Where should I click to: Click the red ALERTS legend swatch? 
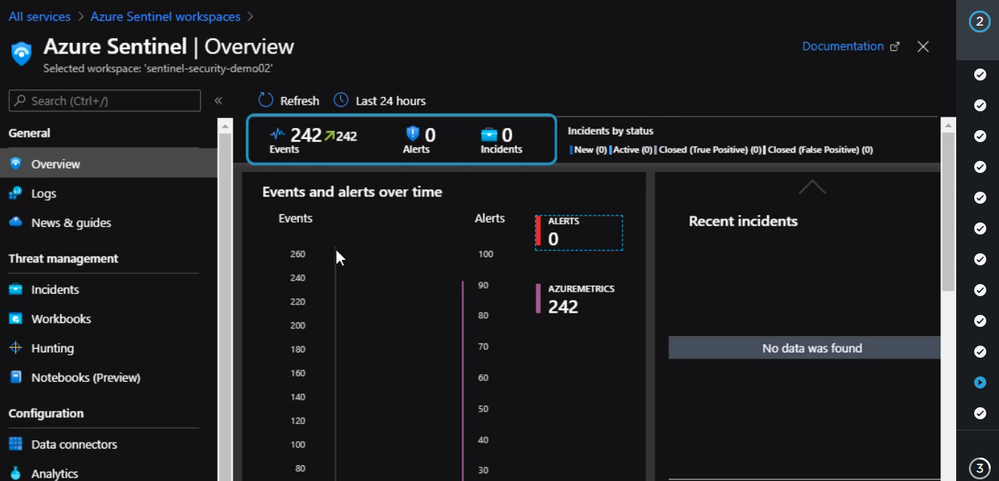tap(538, 231)
